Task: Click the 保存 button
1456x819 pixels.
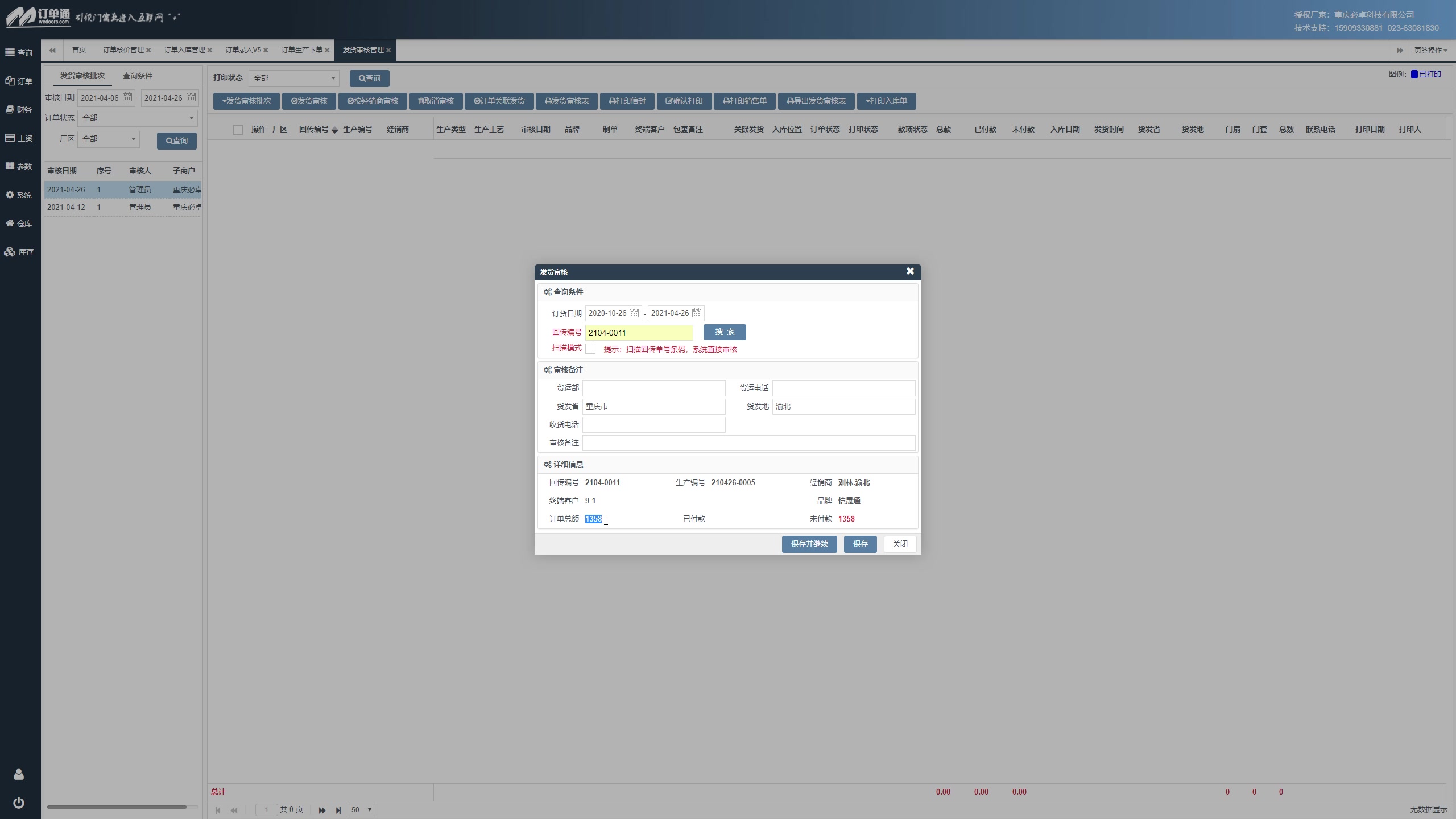Action: [x=860, y=544]
